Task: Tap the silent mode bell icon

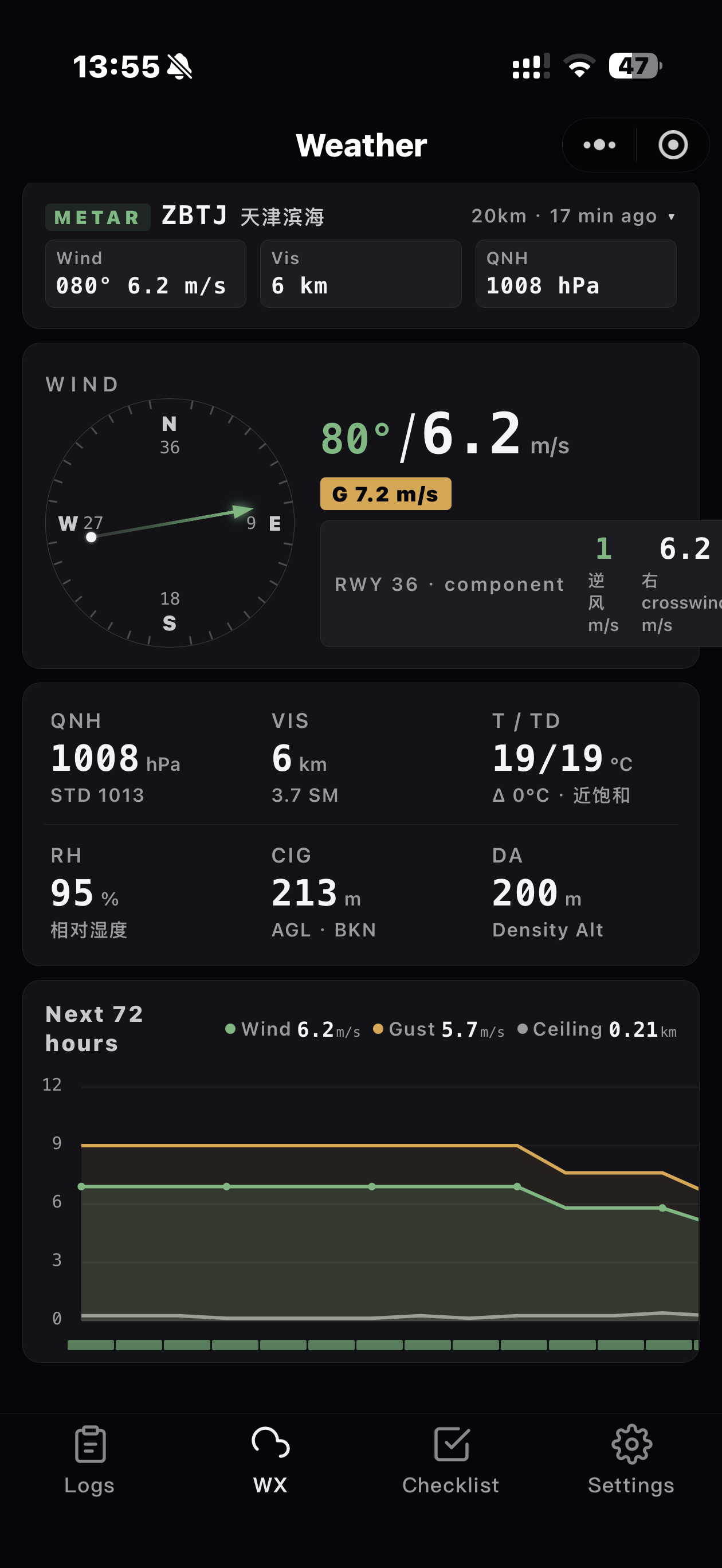Action: pos(179,66)
